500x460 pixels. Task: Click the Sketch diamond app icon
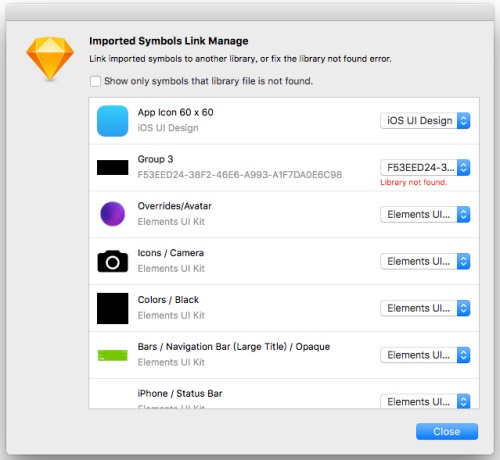[x=50, y=58]
